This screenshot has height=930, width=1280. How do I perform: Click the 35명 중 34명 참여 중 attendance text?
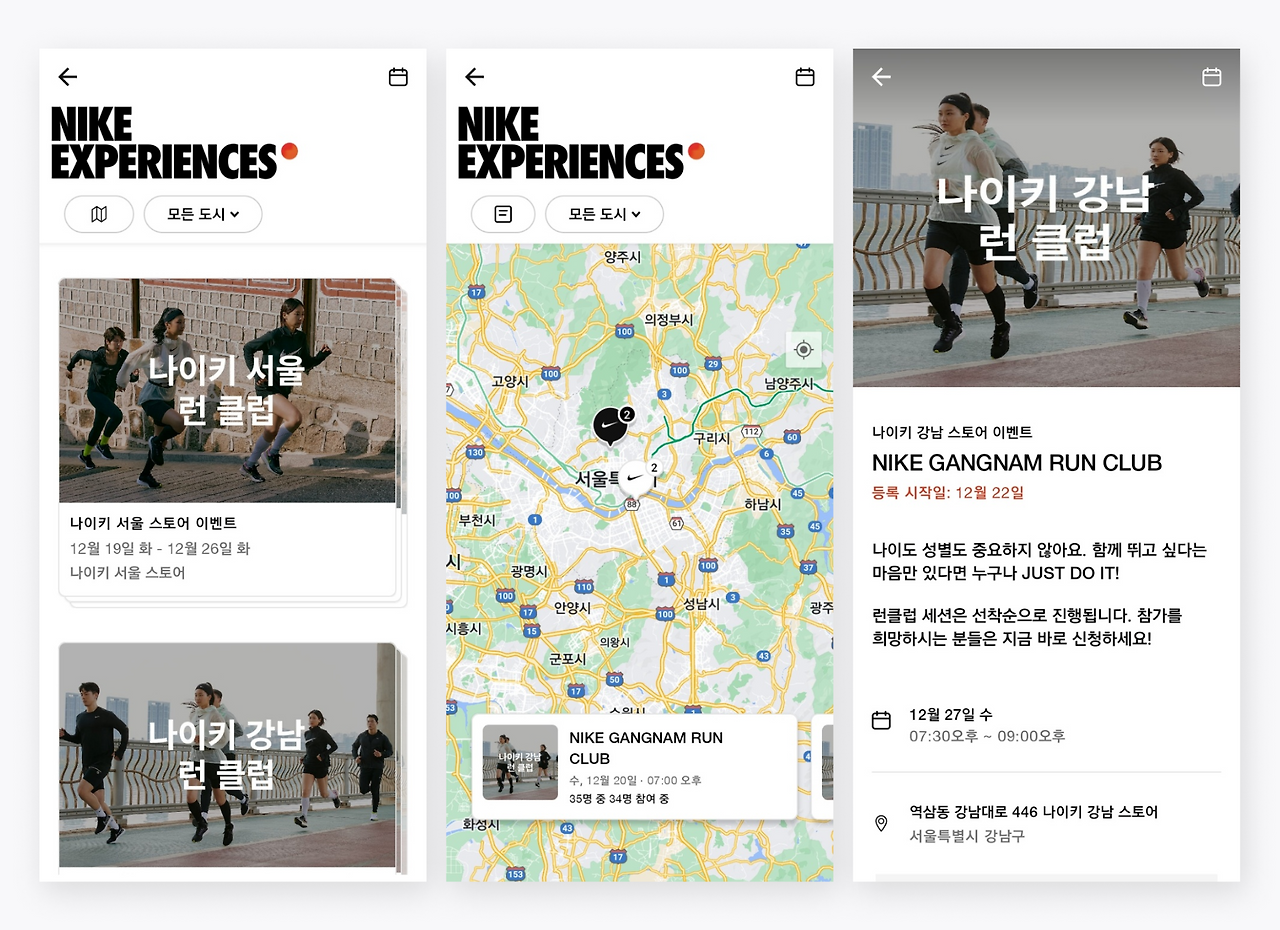click(619, 799)
